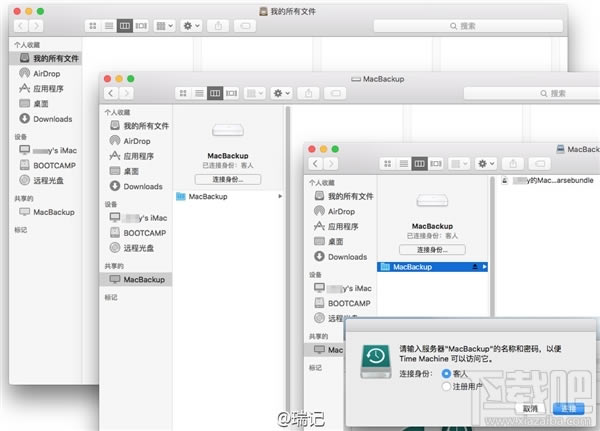Open 桌面 in back window sidebar
The width and height of the screenshot is (600, 431).
[46, 103]
